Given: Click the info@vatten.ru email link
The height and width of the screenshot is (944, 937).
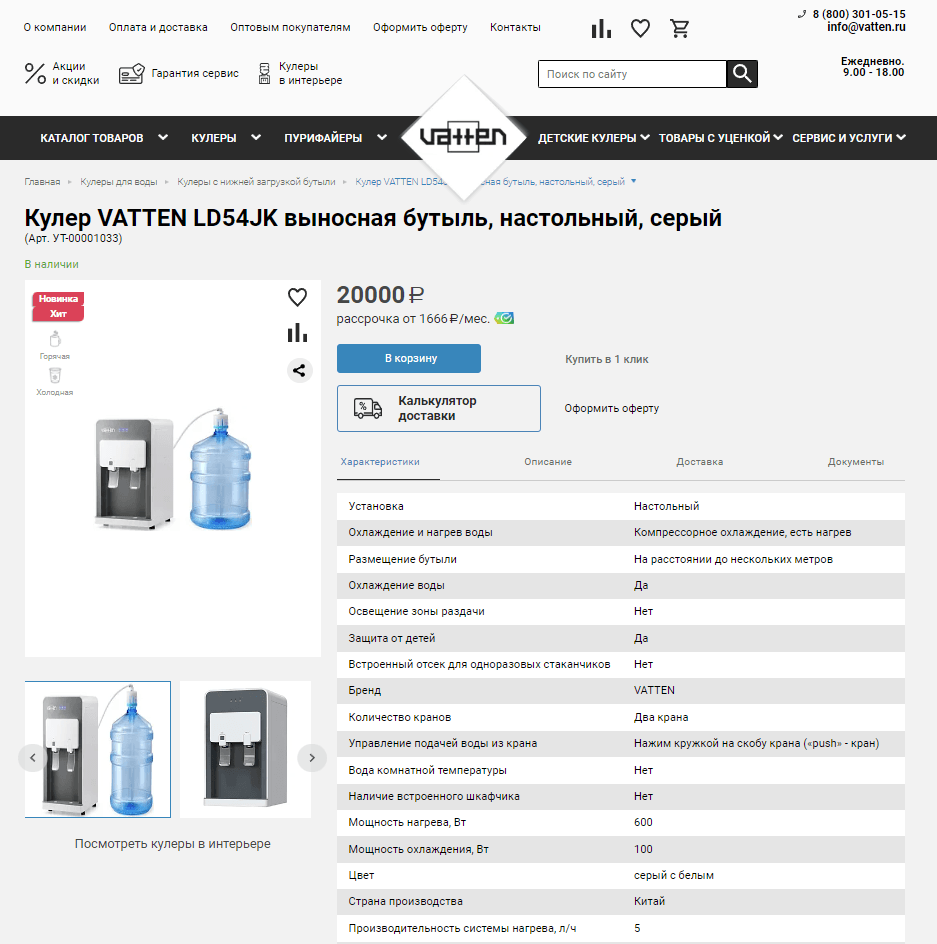Looking at the screenshot, I should (x=866, y=26).
